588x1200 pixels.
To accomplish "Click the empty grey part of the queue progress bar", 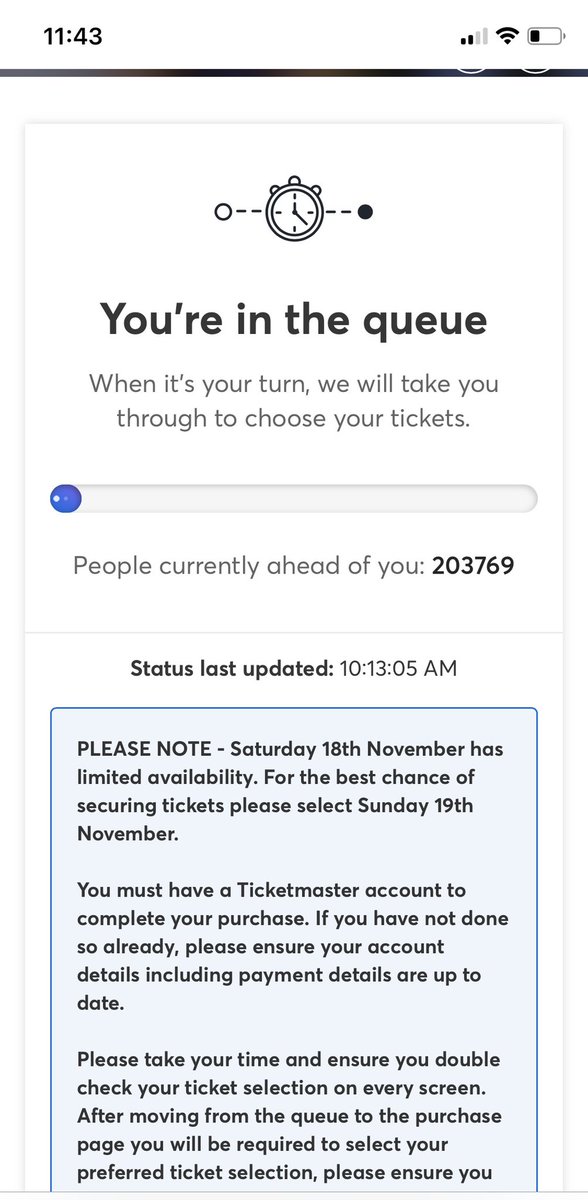I will coord(309,498).
